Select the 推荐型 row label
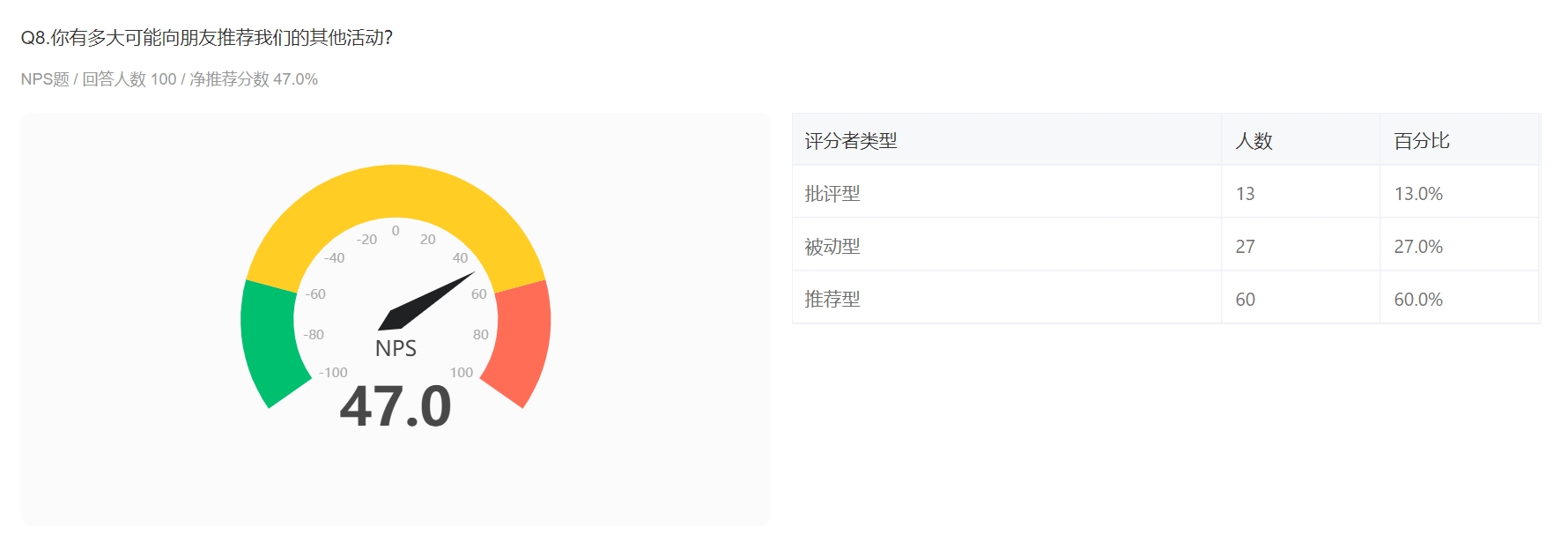Viewport: 1568px width, 542px height. (x=832, y=300)
